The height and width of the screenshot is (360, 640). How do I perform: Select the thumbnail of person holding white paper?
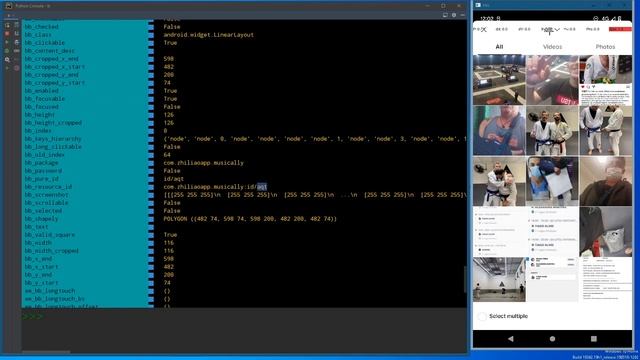click(552, 181)
